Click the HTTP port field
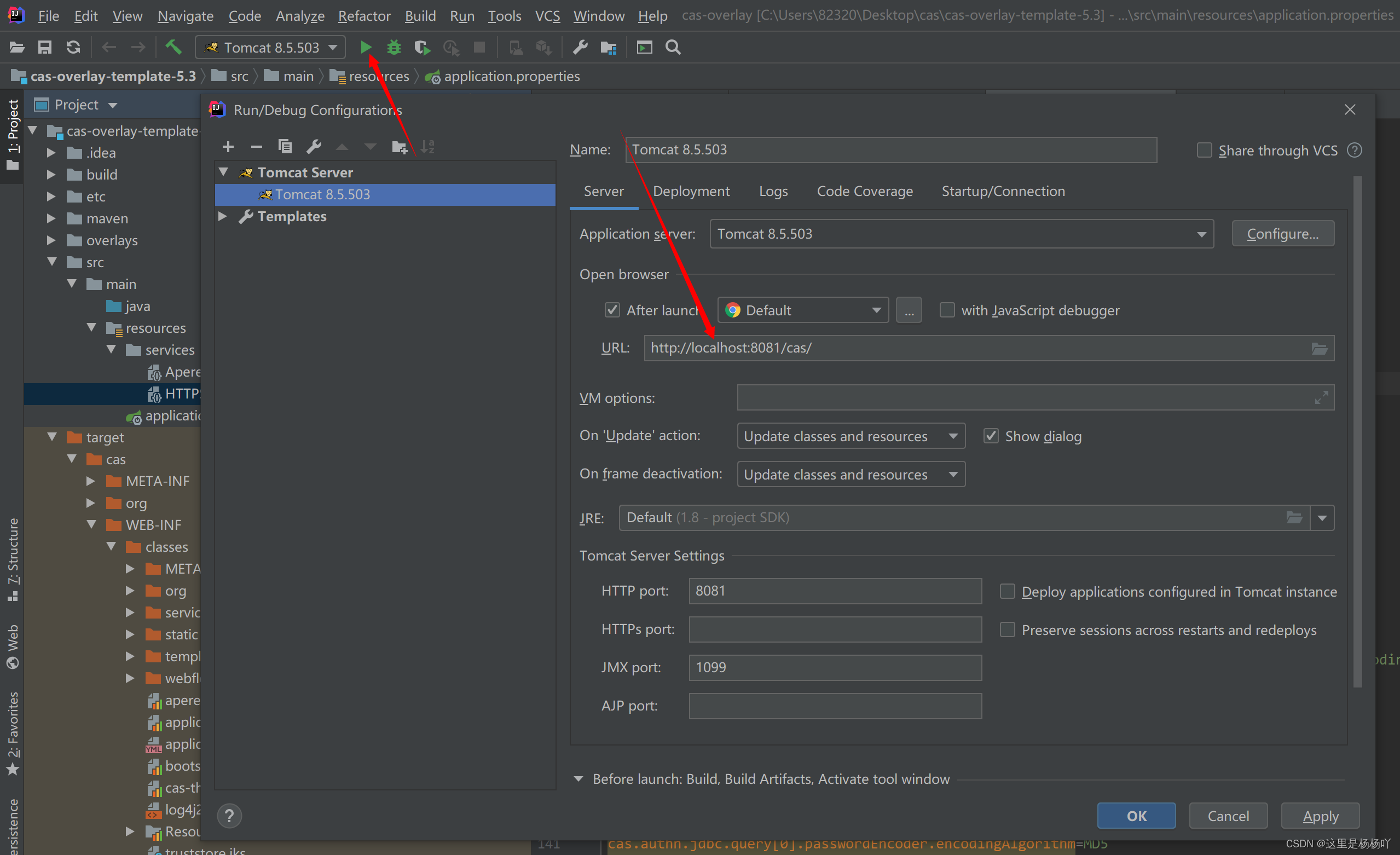The height and width of the screenshot is (855, 1400). click(835, 591)
